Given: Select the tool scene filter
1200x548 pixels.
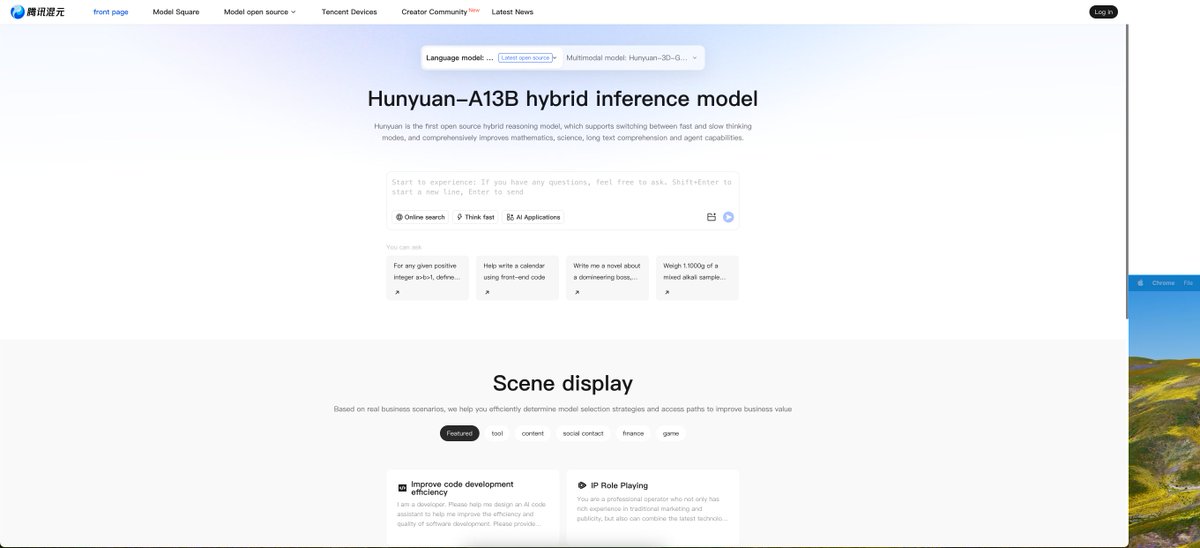Looking at the screenshot, I should 497,433.
